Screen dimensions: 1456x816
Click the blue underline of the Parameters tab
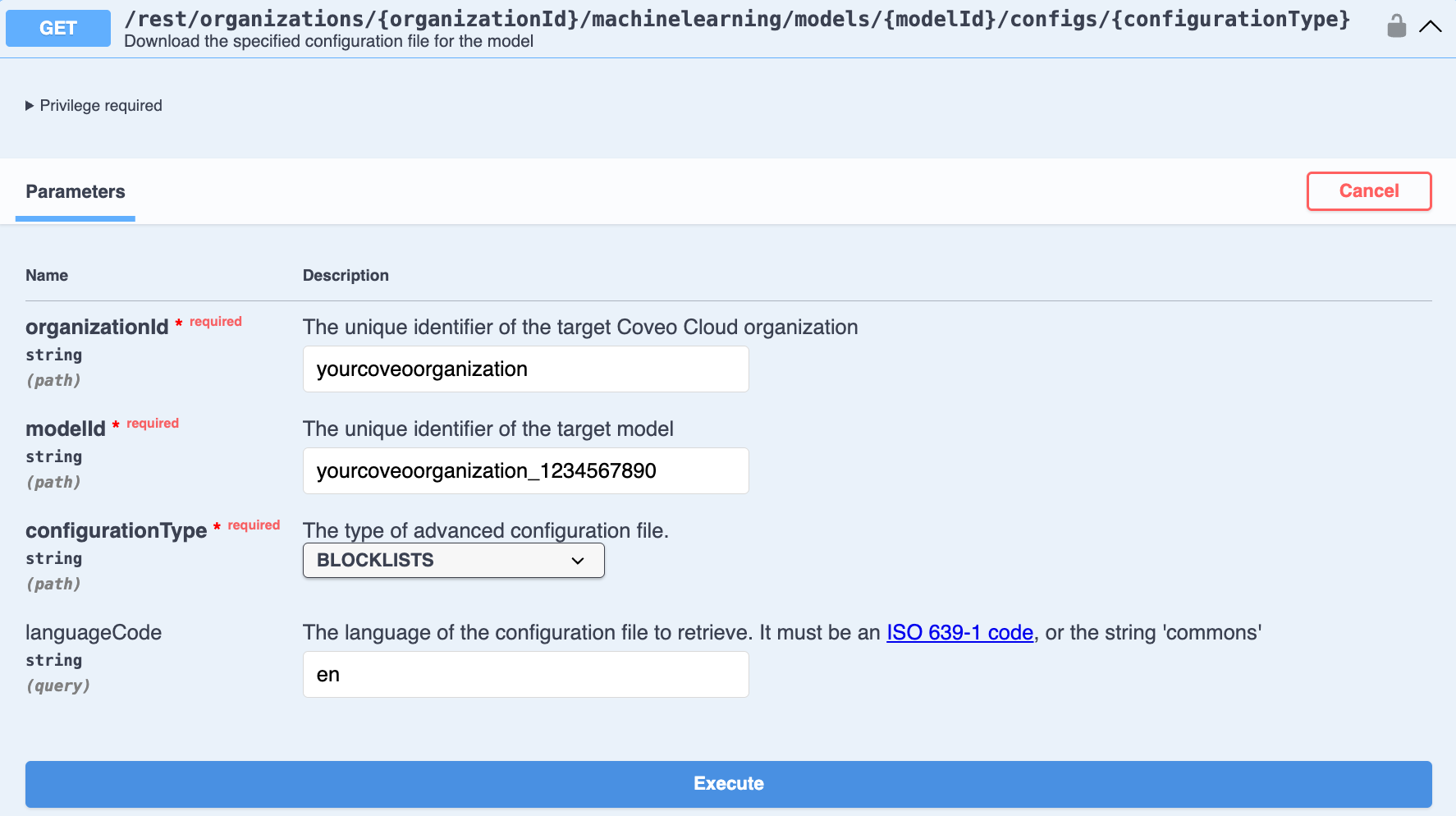75,218
